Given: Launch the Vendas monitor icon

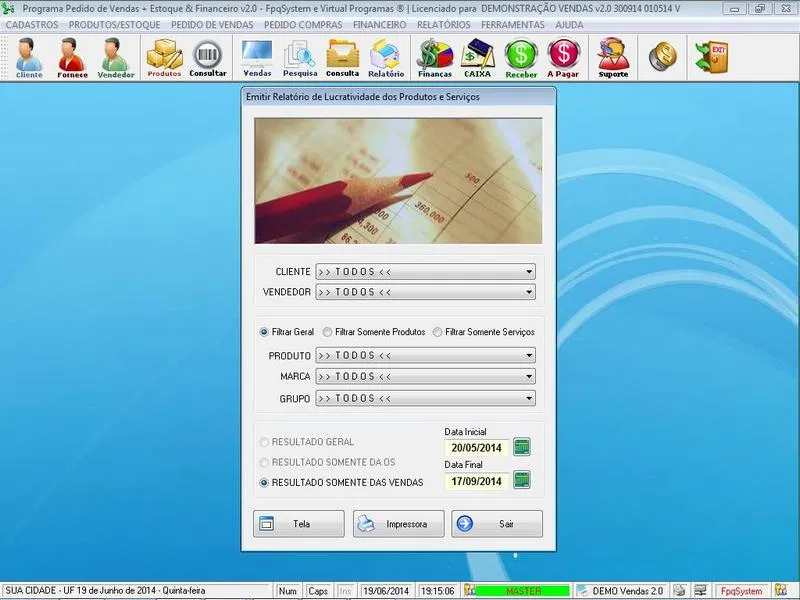Looking at the screenshot, I should 257,57.
